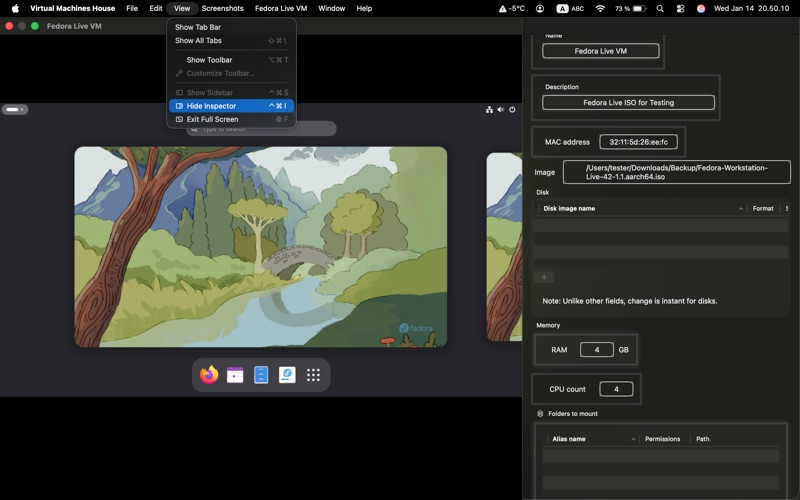Click the date and time in menu bar

[751, 8]
